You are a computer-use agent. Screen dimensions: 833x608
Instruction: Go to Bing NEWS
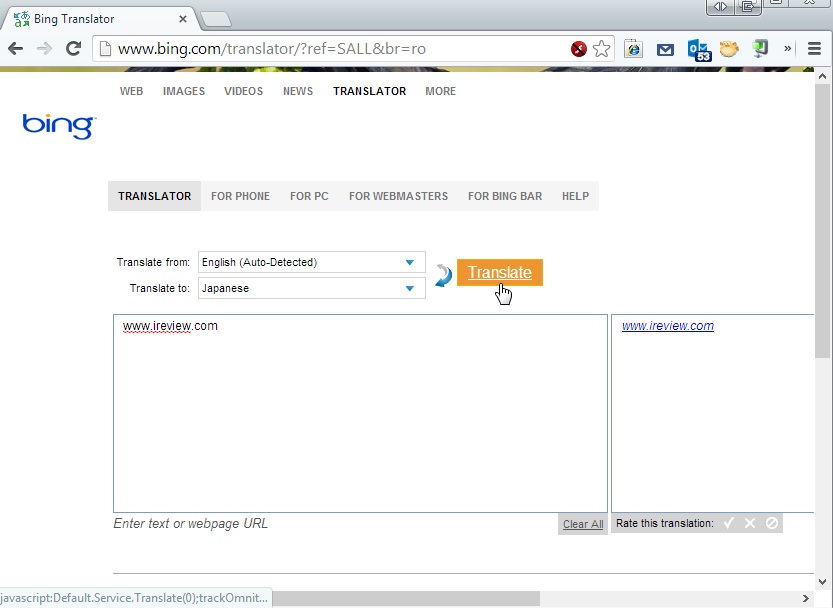298,91
